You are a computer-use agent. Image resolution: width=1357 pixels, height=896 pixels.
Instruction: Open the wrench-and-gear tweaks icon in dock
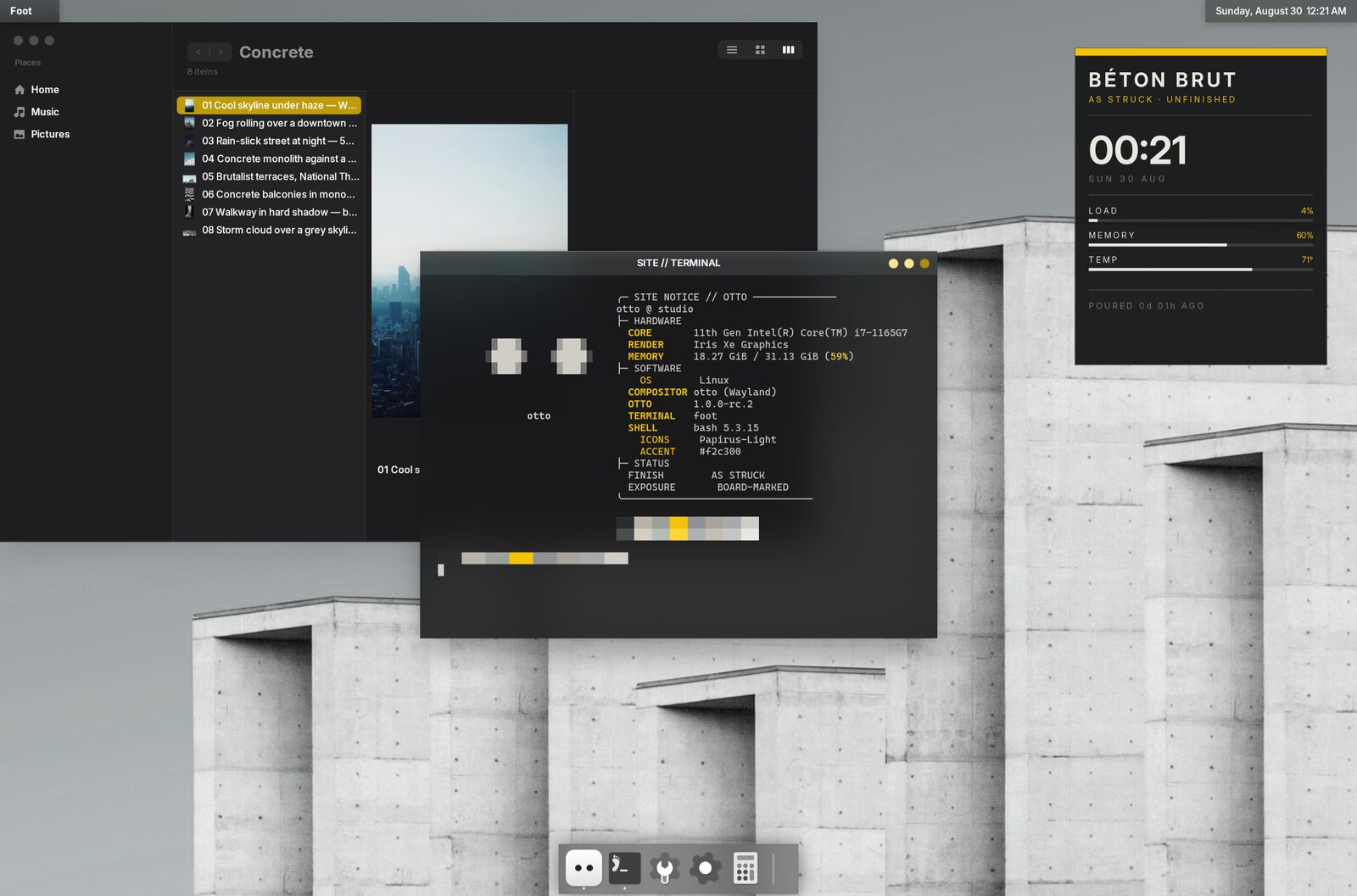click(665, 868)
